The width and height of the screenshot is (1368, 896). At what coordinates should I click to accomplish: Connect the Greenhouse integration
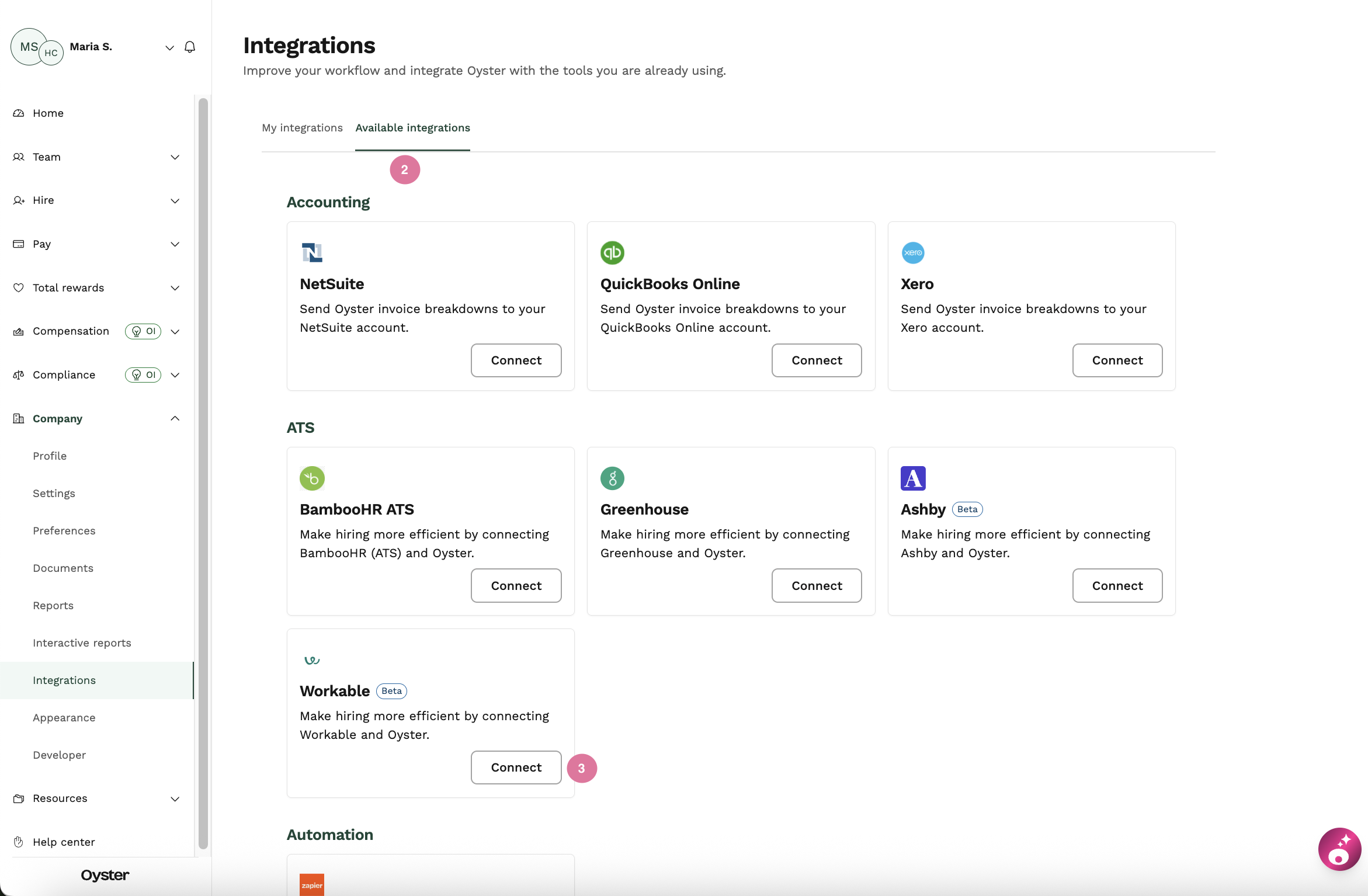point(817,586)
